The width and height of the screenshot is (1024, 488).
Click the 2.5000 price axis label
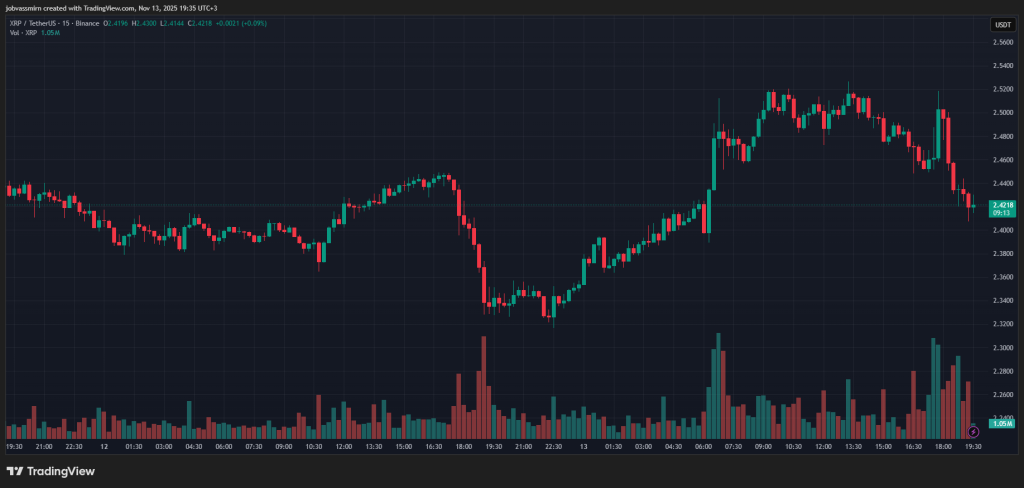1001,112
